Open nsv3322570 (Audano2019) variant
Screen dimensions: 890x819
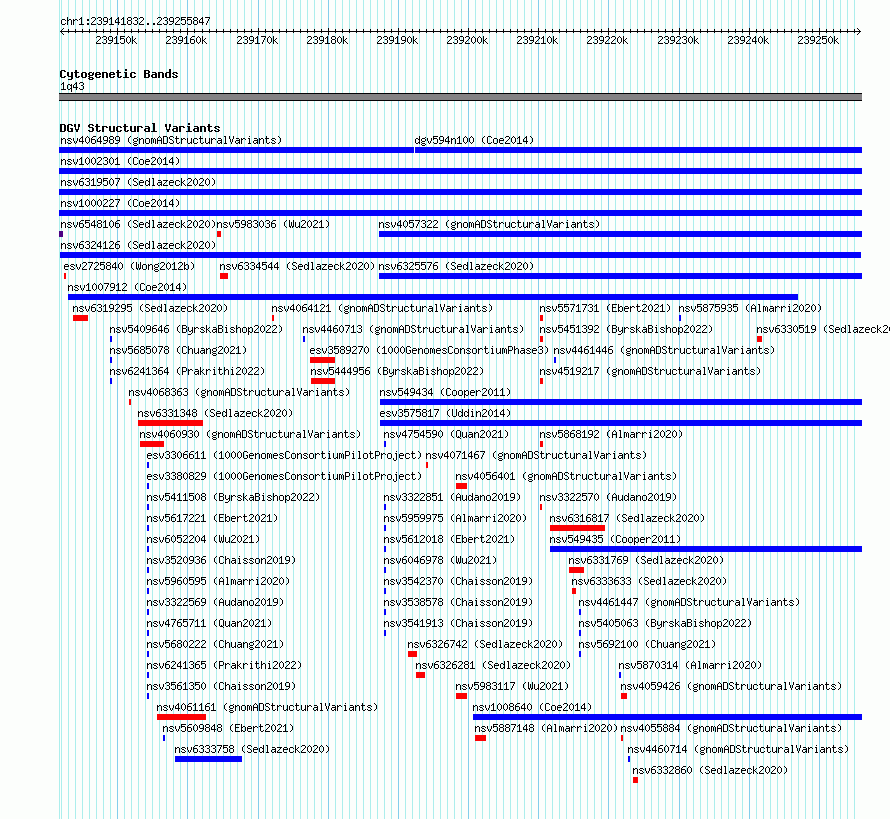tap(608, 497)
